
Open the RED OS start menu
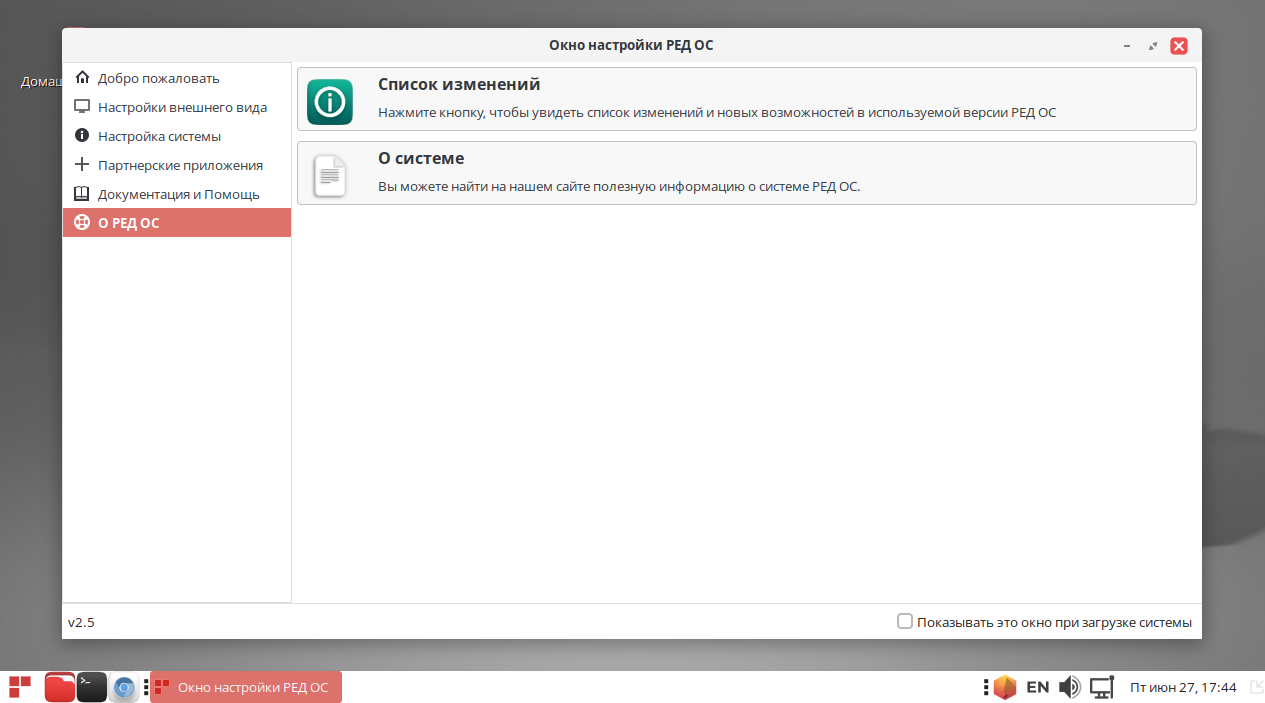click(x=20, y=687)
